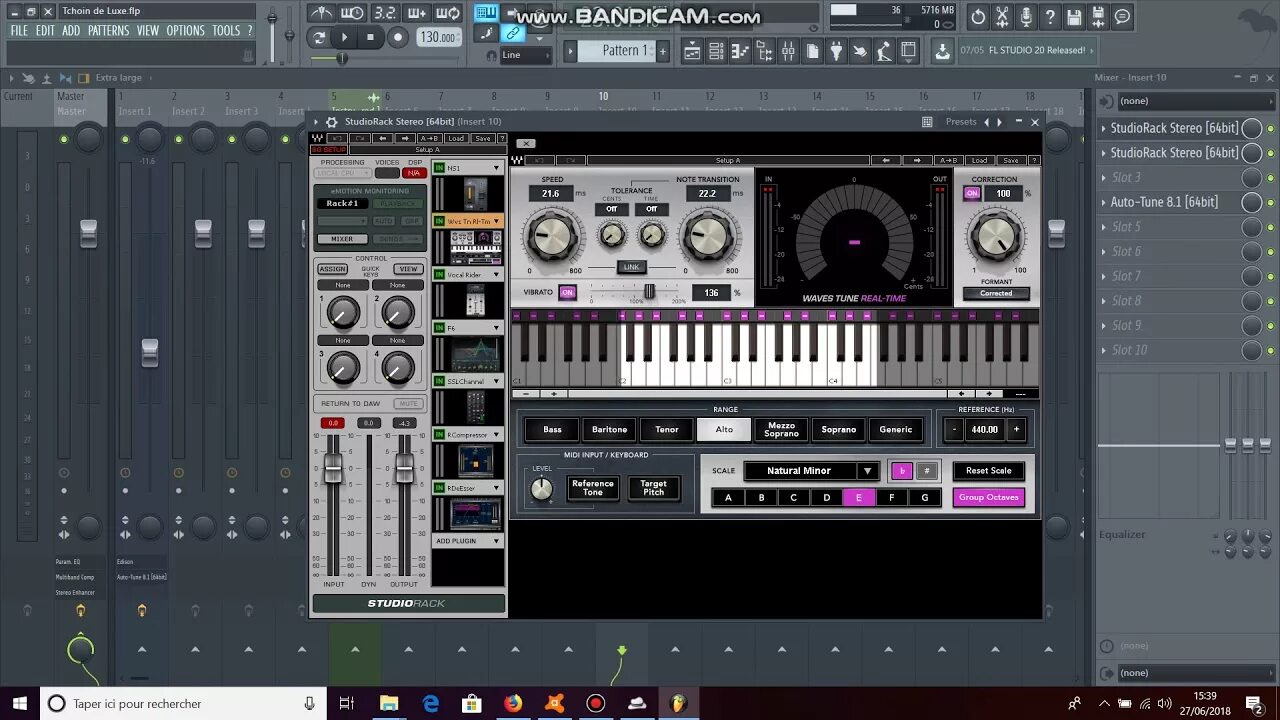Image resolution: width=1280 pixels, height=720 pixels.
Task: Open the Line snap dropdown
Action: [x=524, y=55]
